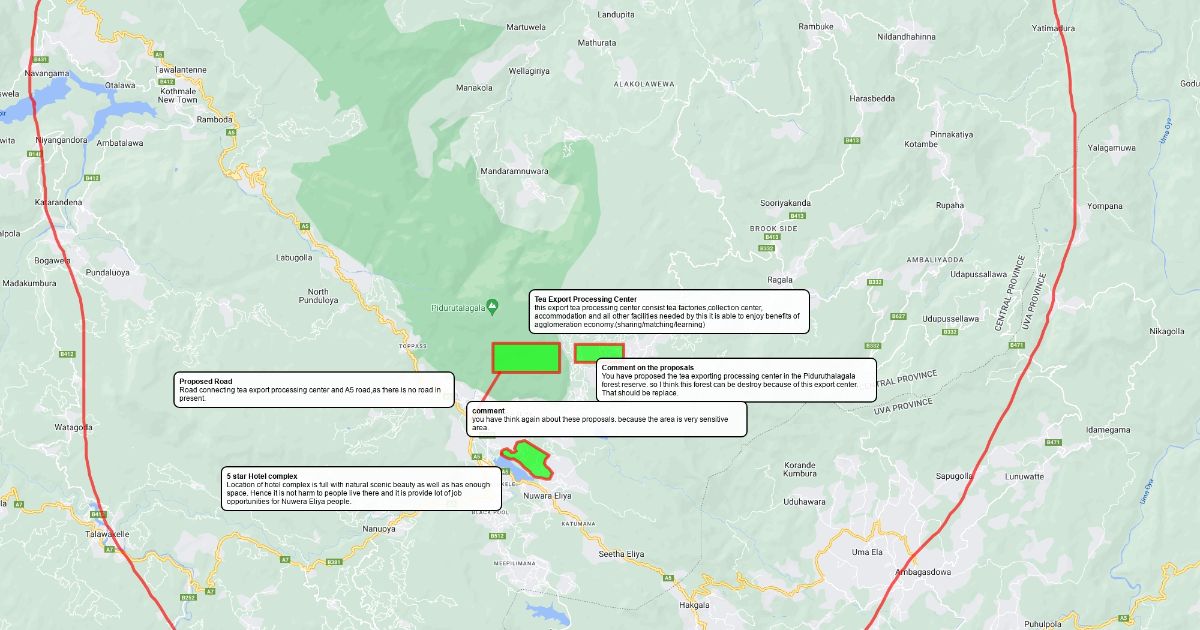Click the Ragala place label
Viewport: 1200px width, 630px height.
point(780,280)
